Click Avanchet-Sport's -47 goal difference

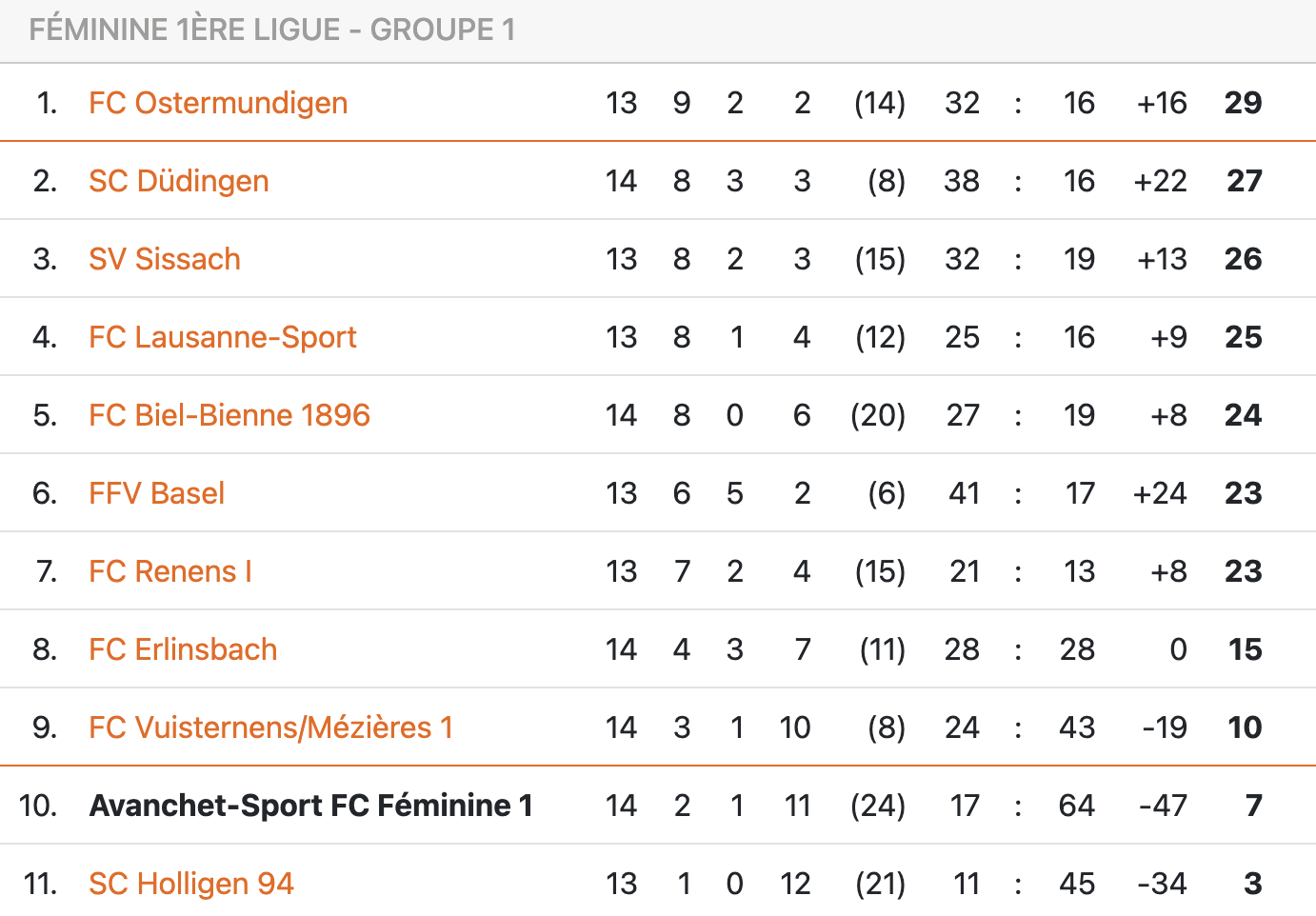tap(1163, 806)
